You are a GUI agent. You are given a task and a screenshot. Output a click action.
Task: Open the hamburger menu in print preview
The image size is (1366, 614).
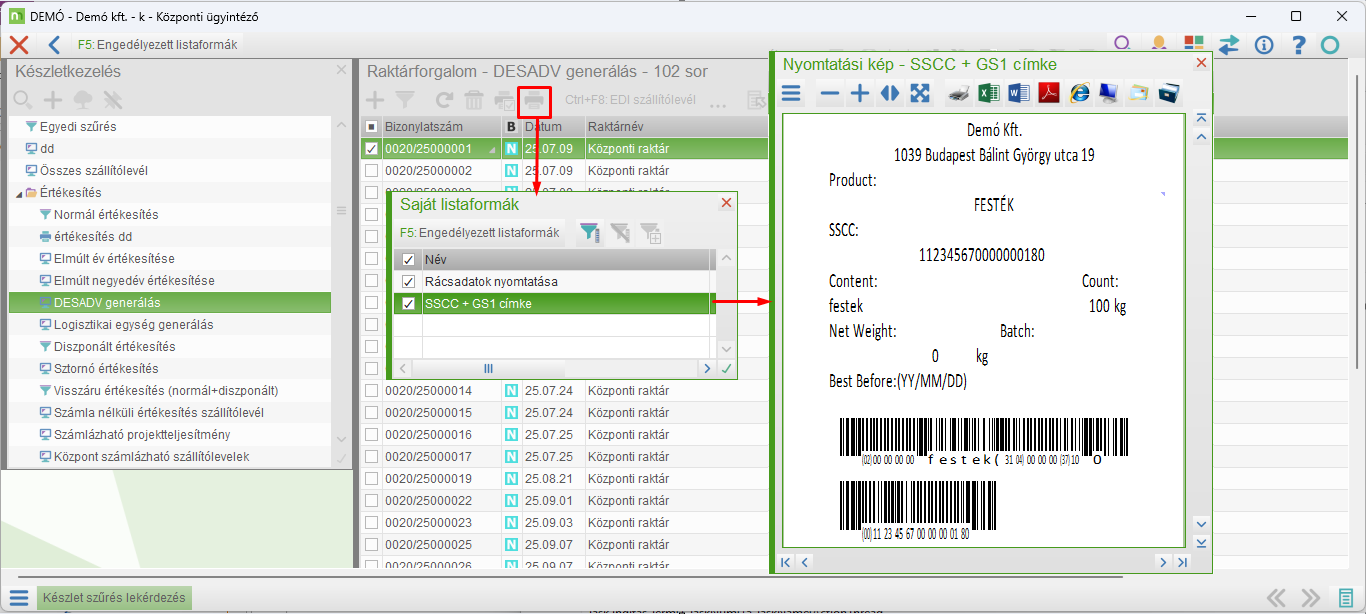[791, 94]
